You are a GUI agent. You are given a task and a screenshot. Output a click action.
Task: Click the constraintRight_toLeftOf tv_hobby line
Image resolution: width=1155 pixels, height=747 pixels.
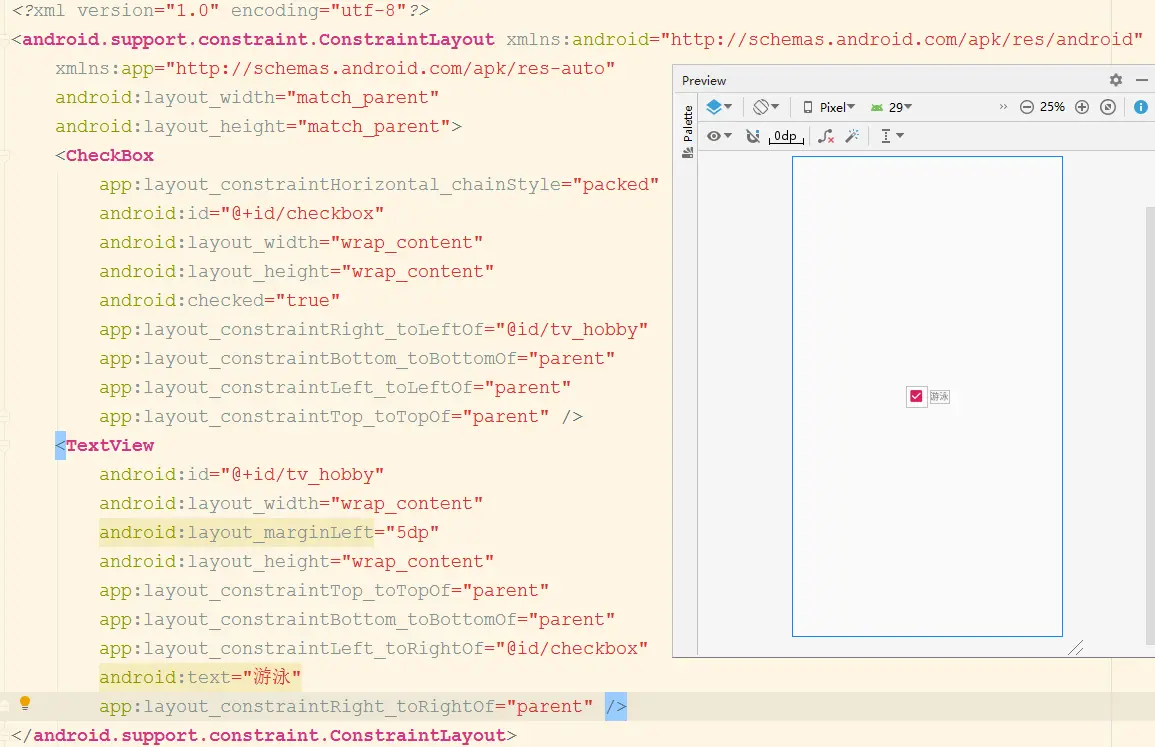click(373, 329)
